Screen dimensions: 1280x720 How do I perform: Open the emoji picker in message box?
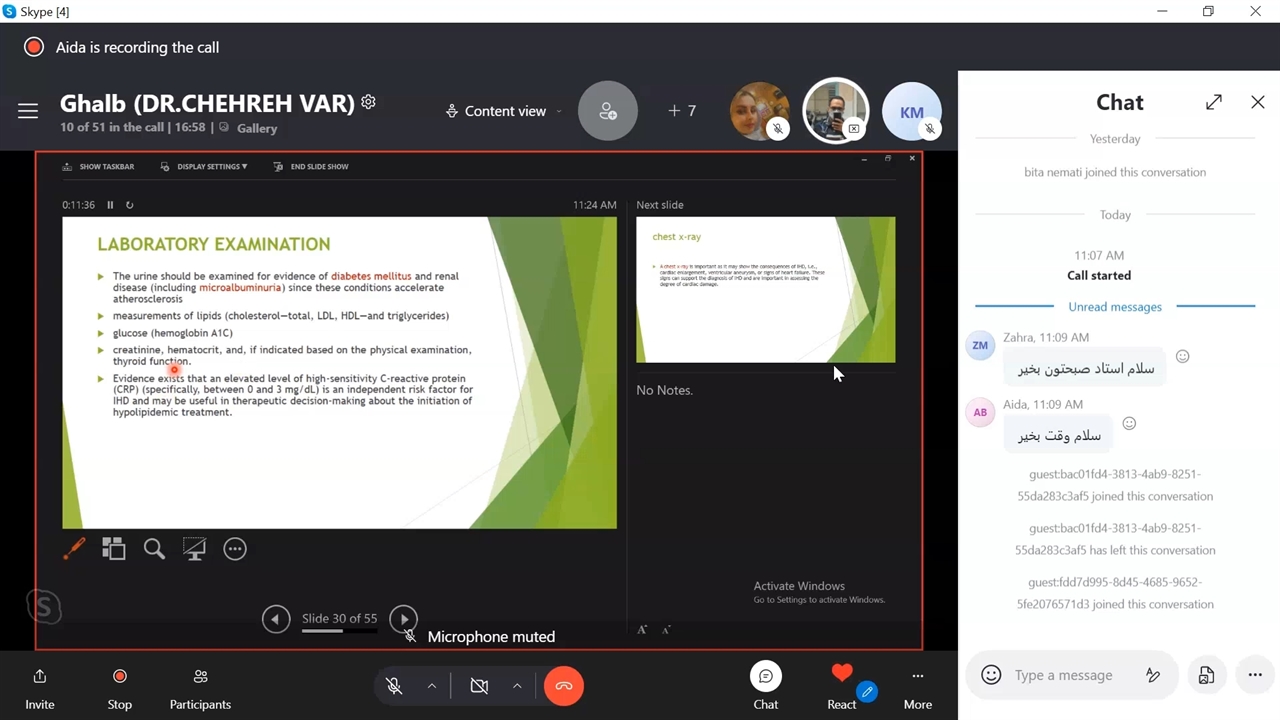[x=991, y=675]
